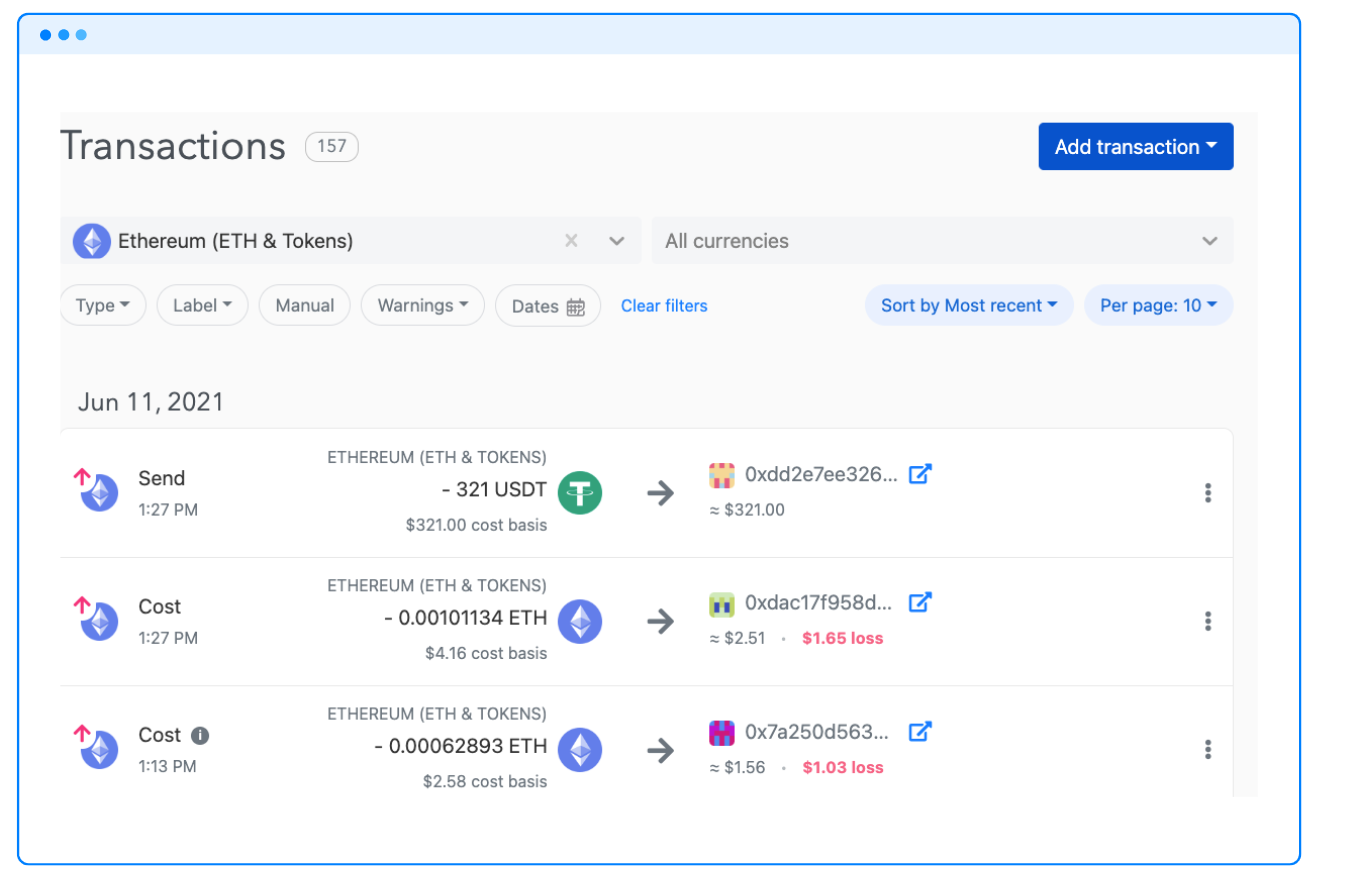The width and height of the screenshot is (1360, 890).
Task: Click the Clear filters link
Action: click(664, 306)
